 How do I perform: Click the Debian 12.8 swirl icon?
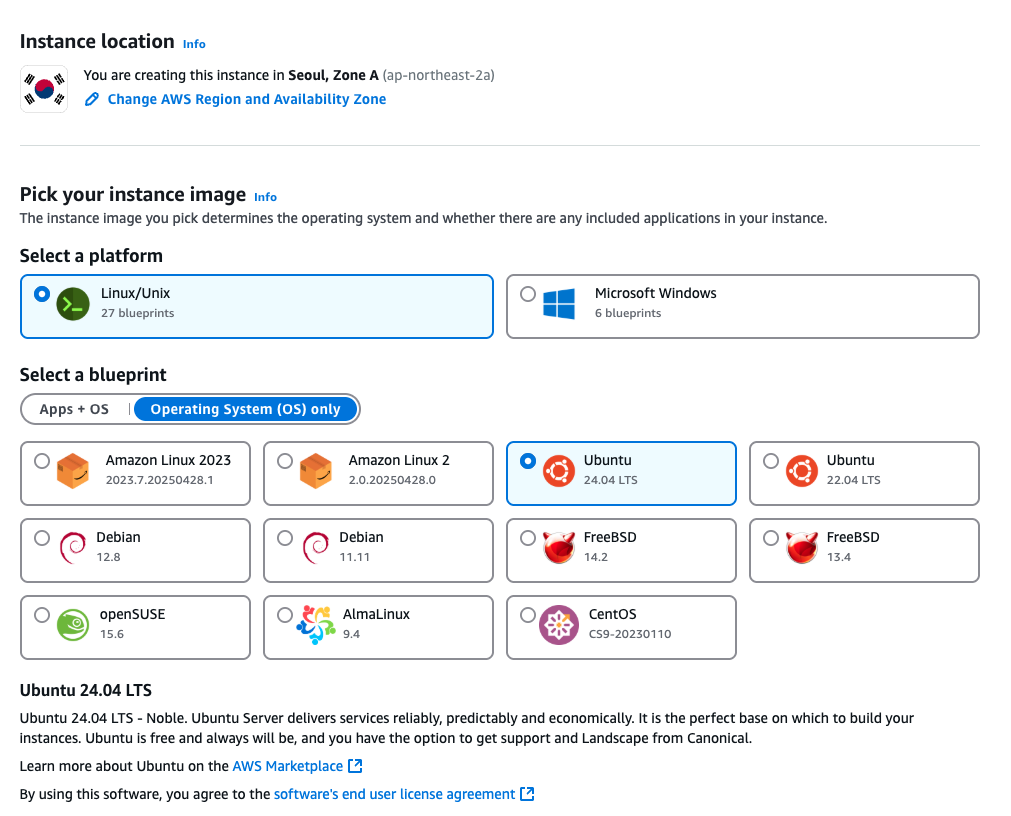(x=73, y=548)
